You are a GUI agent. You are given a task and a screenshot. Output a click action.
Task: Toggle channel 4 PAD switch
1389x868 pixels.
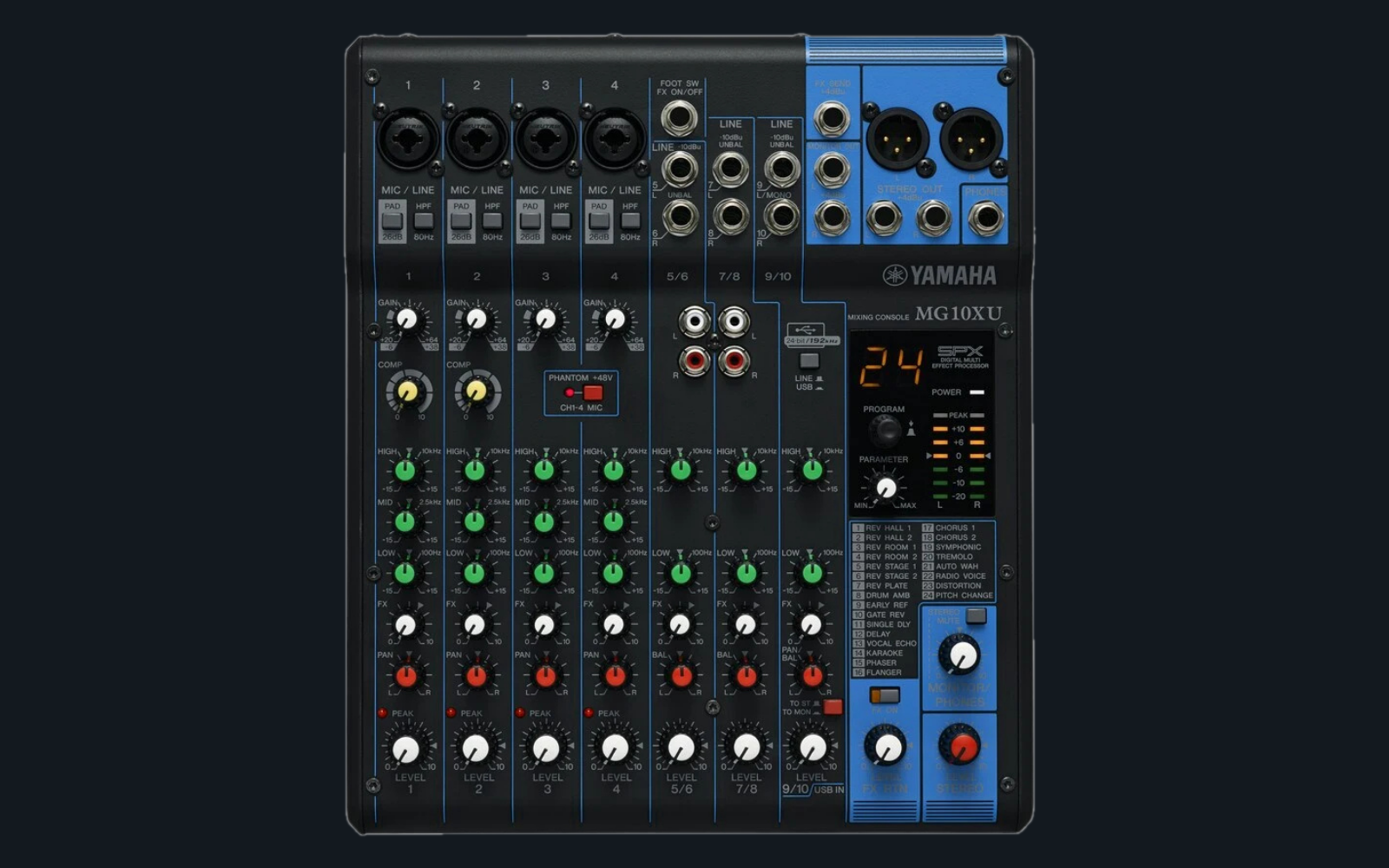pos(599,221)
